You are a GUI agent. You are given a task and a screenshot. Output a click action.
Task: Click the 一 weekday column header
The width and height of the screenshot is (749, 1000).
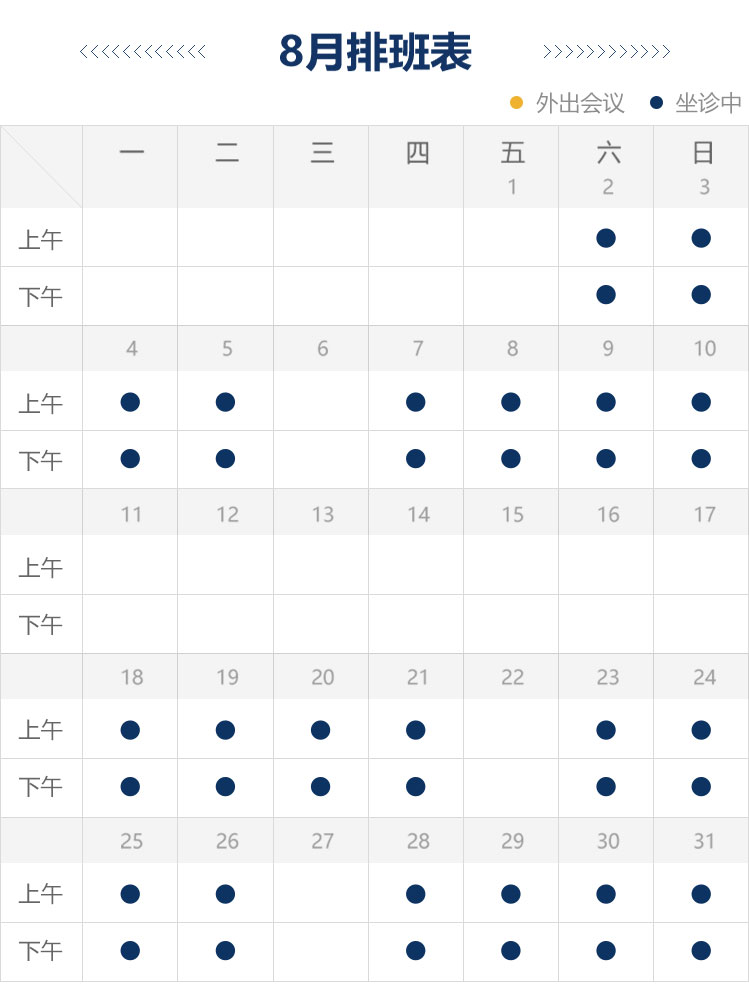pos(131,152)
